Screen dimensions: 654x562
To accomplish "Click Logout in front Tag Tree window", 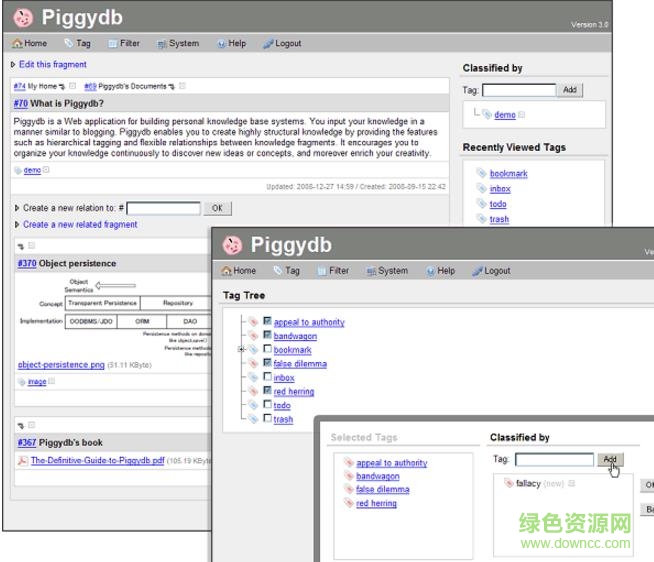I will 491,271.
